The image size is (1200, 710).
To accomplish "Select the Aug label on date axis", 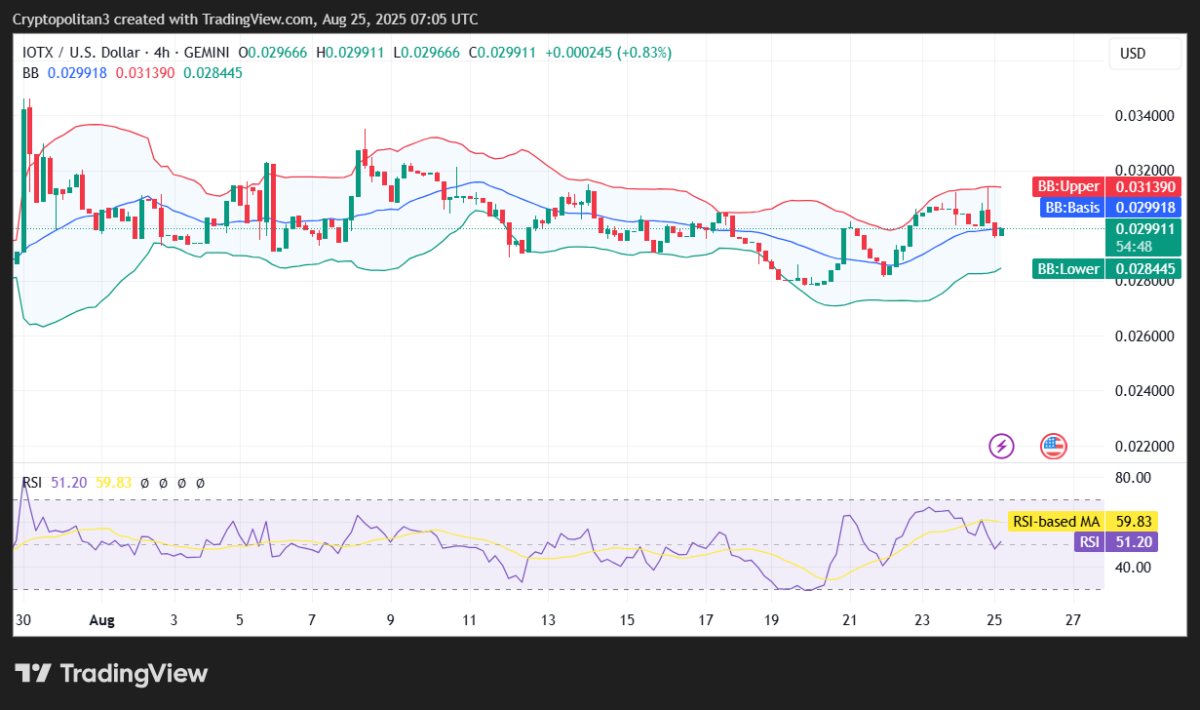I will coord(101,620).
